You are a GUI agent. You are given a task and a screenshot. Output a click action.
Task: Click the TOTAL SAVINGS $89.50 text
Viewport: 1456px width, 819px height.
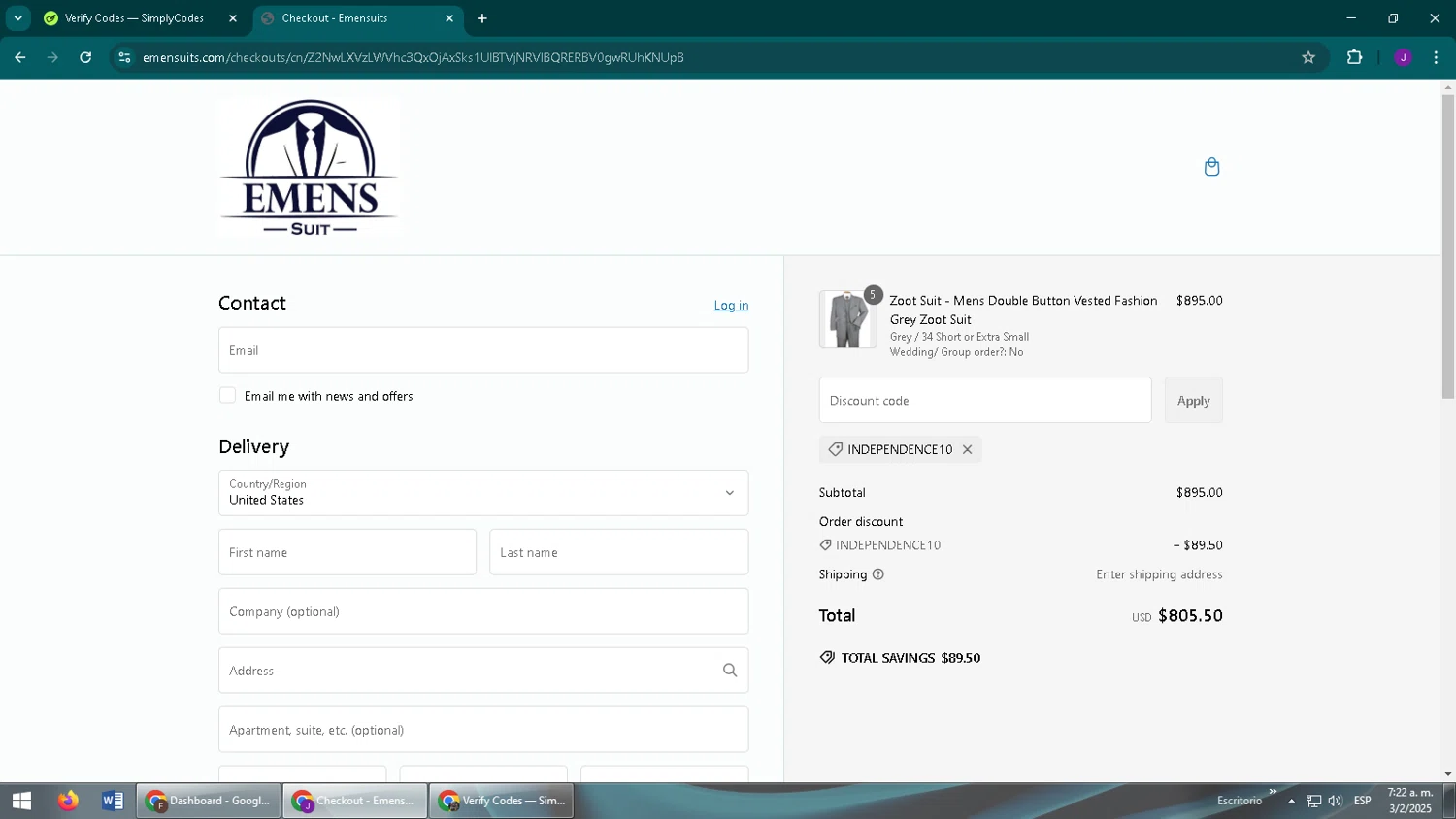click(x=910, y=658)
